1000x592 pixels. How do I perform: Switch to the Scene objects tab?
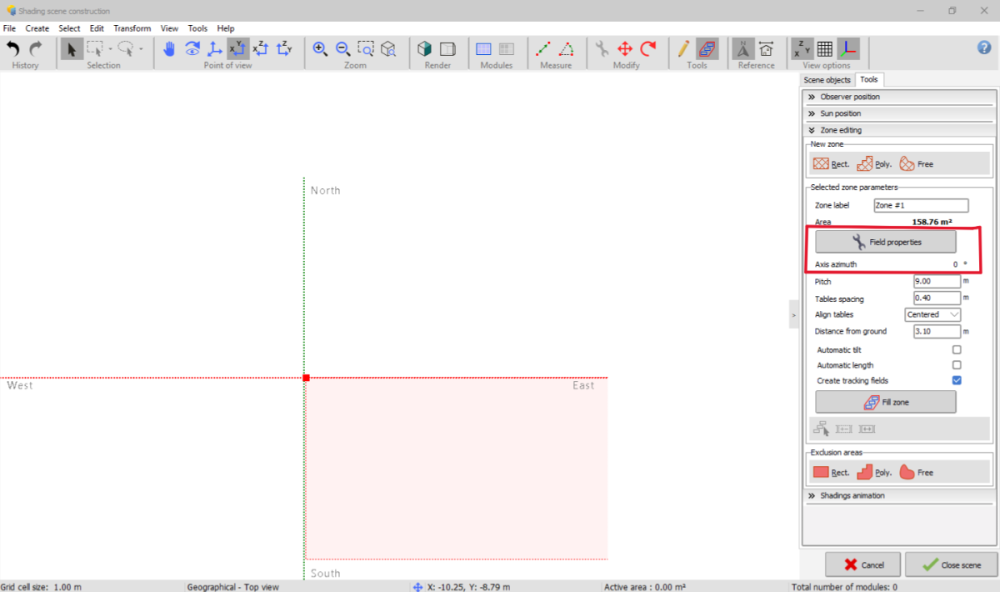826,80
